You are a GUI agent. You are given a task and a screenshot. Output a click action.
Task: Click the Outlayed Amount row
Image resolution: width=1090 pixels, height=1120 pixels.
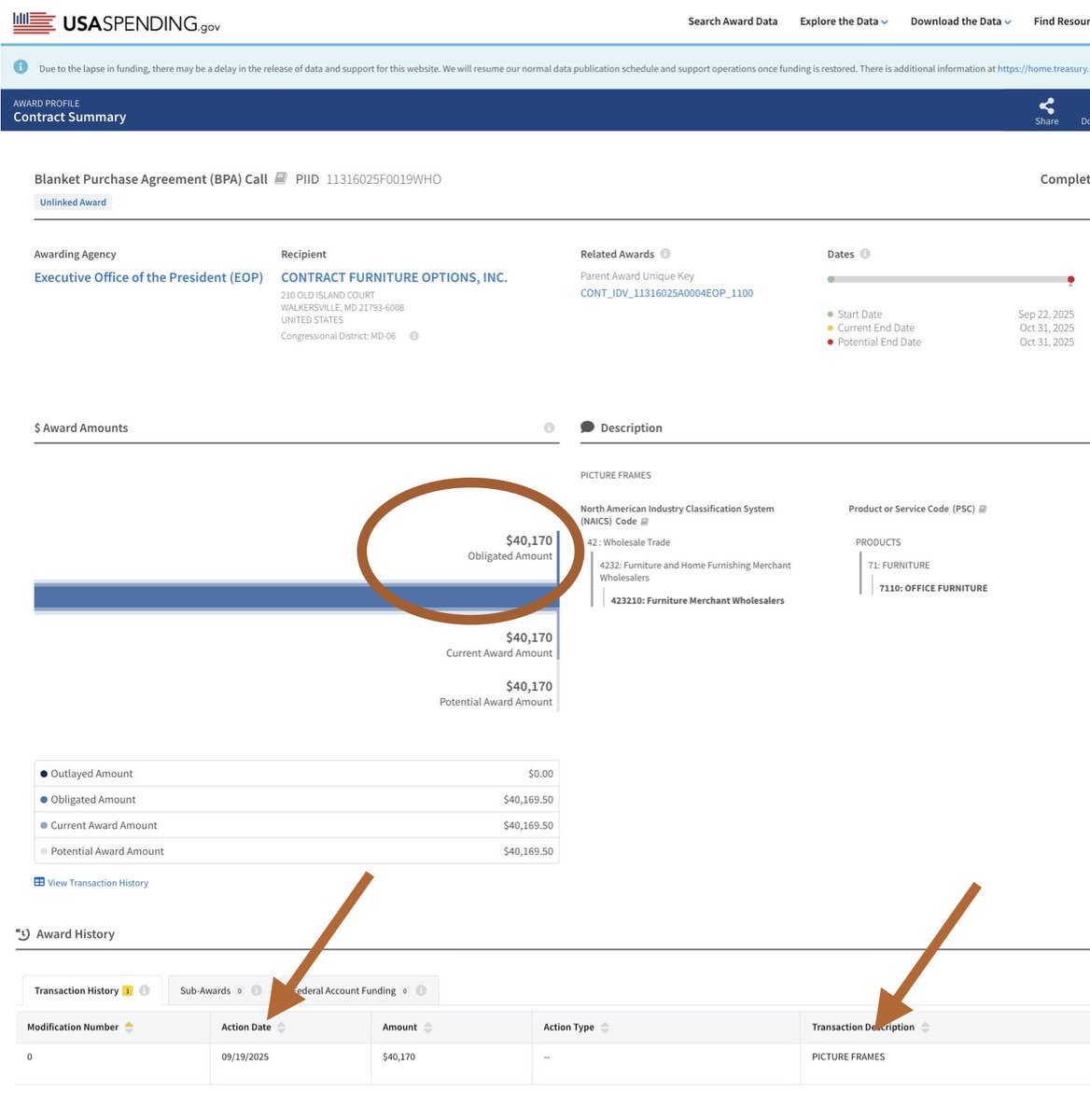tap(297, 774)
